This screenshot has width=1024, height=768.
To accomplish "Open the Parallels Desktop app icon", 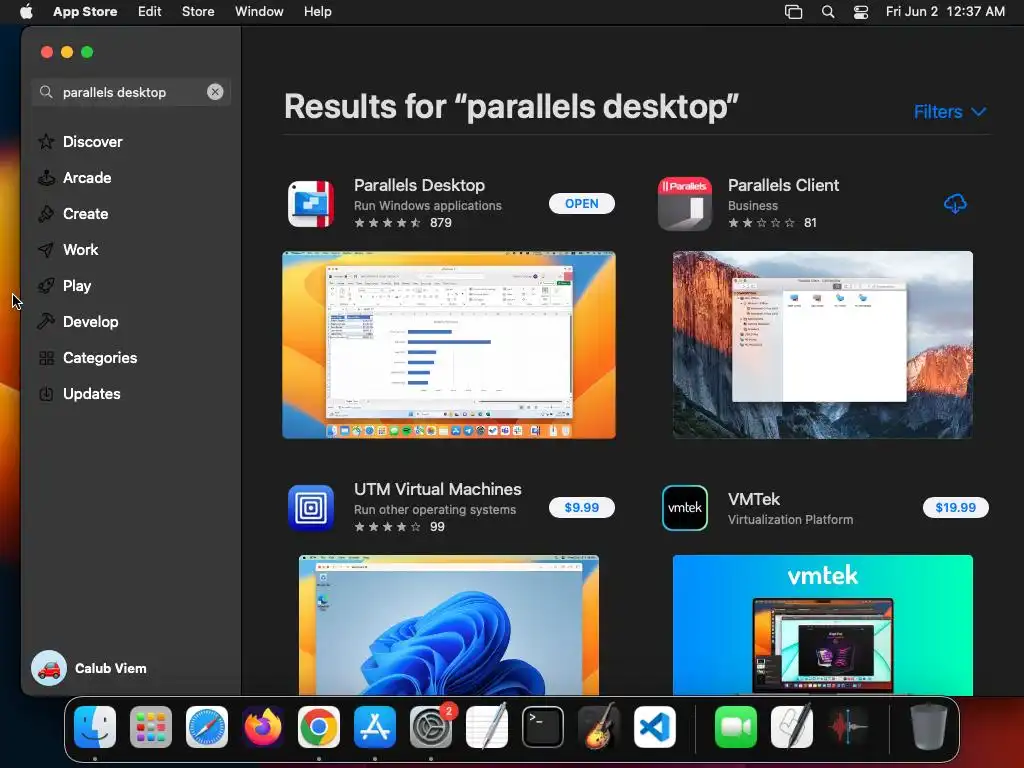I will (x=311, y=204).
